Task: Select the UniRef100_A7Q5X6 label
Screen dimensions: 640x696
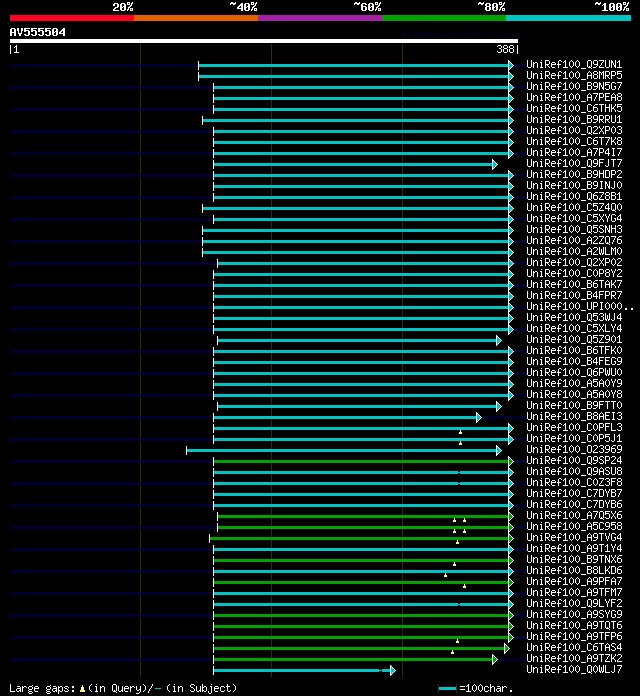Action: coord(574,515)
